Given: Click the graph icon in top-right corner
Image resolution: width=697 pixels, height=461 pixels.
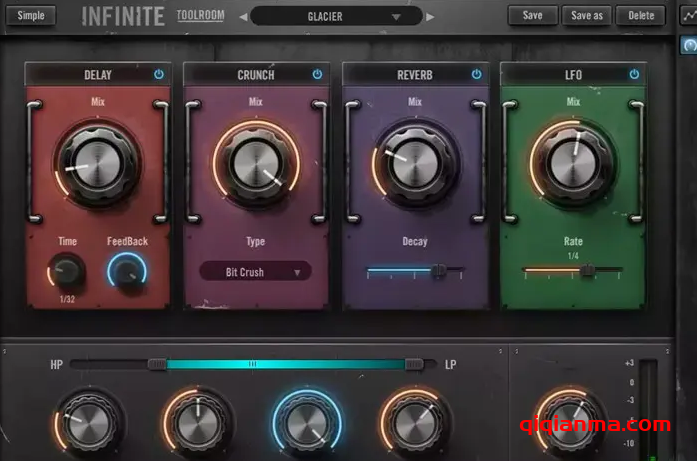Looking at the screenshot, I should [688, 16].
